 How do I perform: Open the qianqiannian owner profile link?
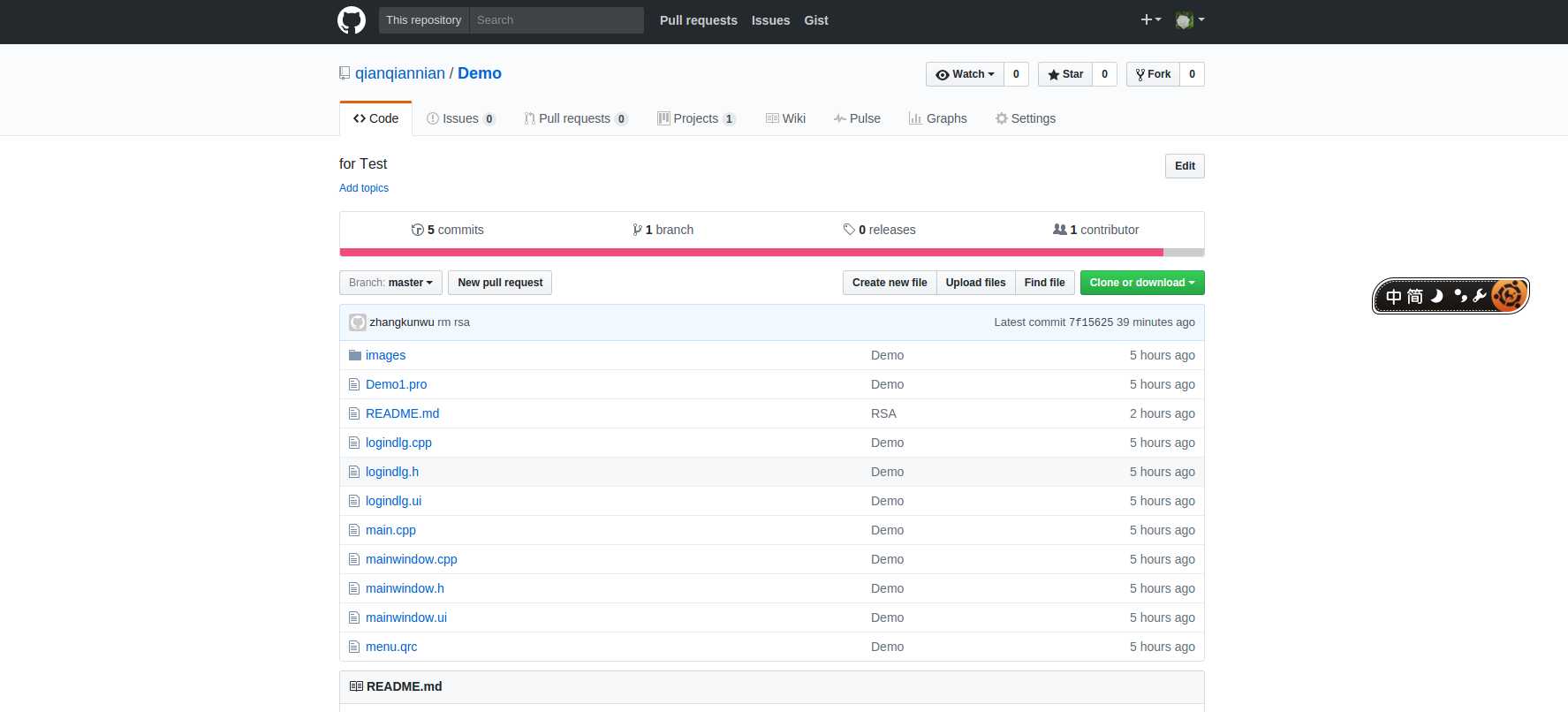pyautogui.click(x=400, y=73)
